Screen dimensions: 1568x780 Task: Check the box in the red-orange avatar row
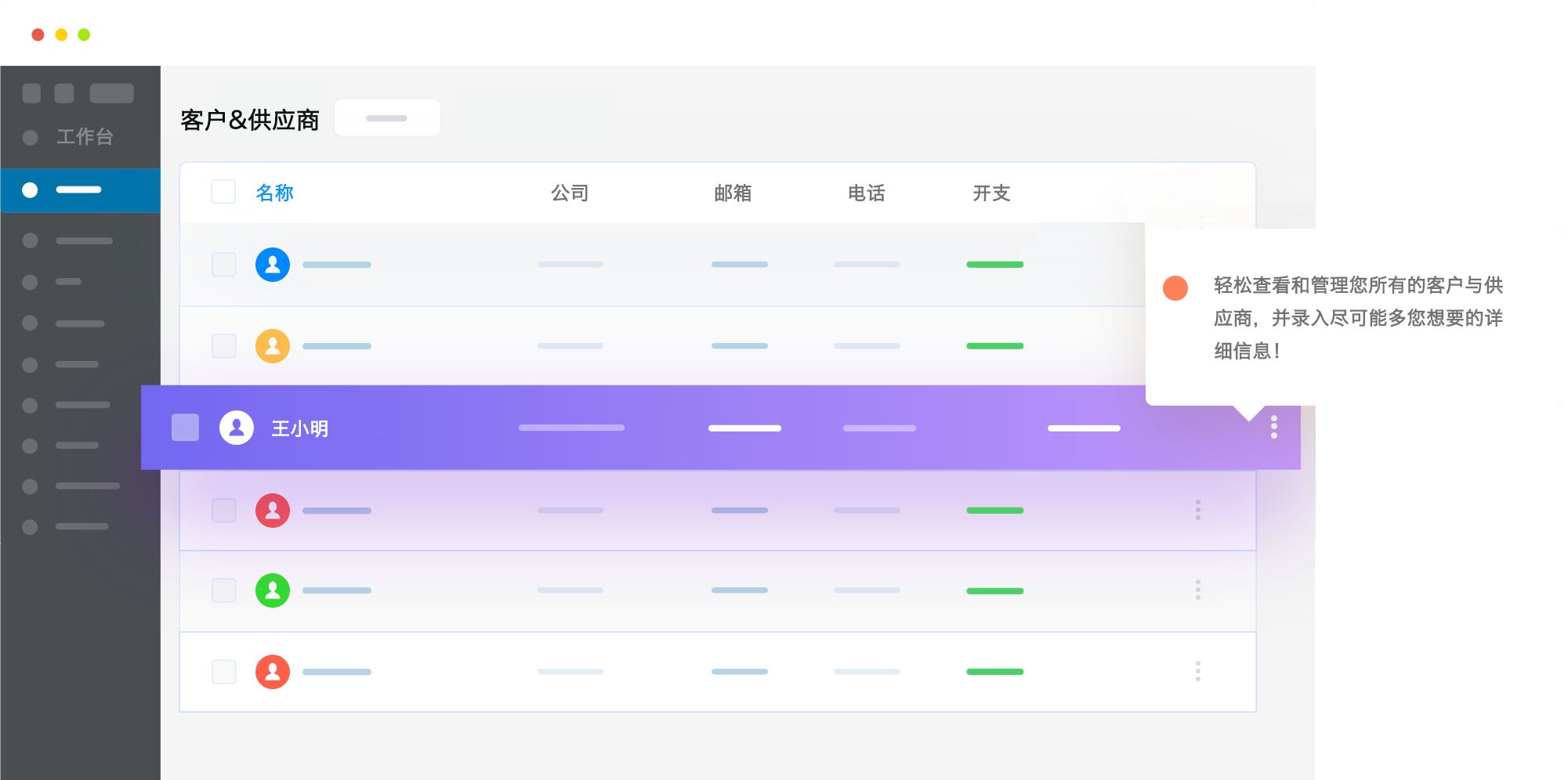[224, 672]
